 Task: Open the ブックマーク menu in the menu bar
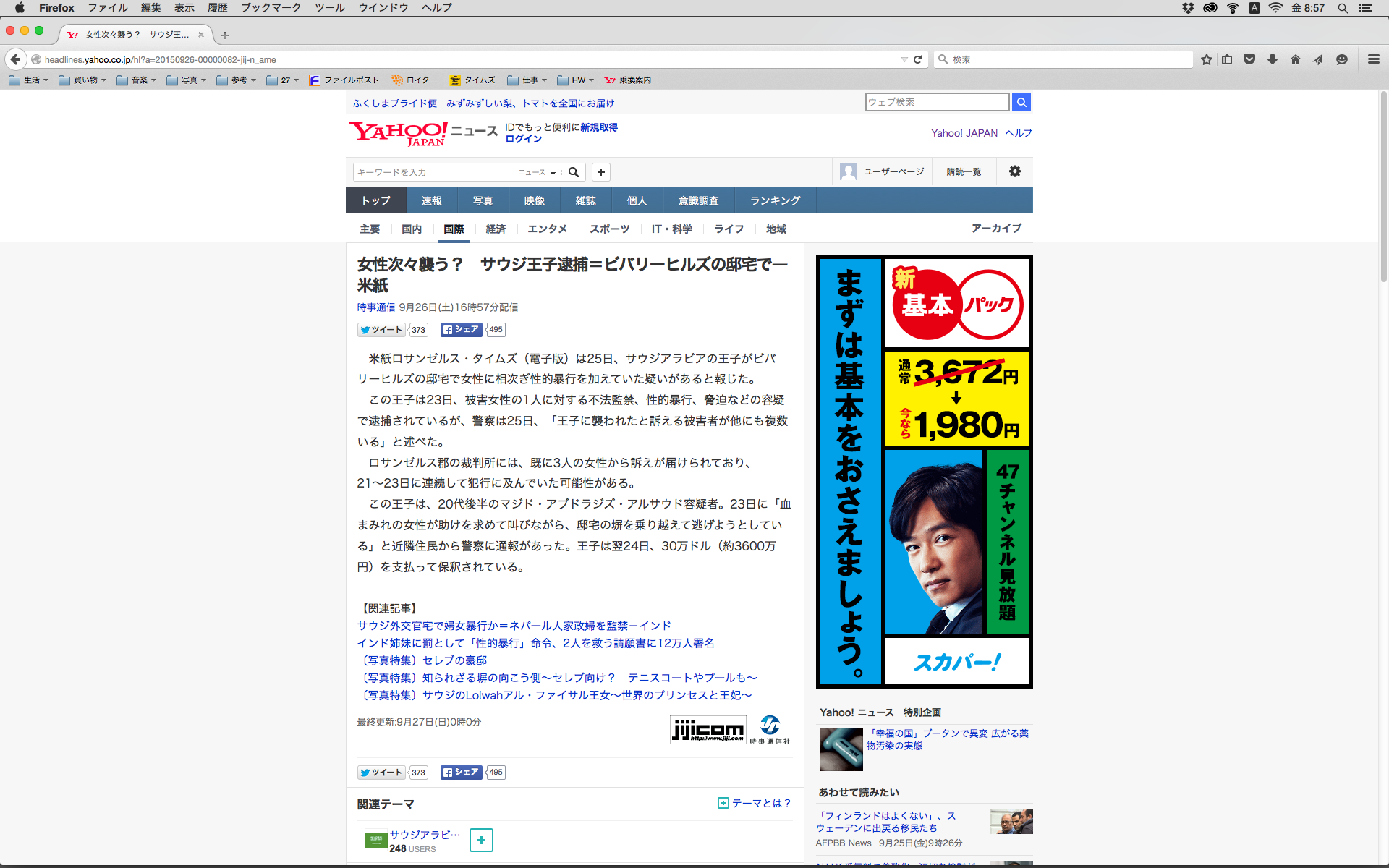coord(271,8)
